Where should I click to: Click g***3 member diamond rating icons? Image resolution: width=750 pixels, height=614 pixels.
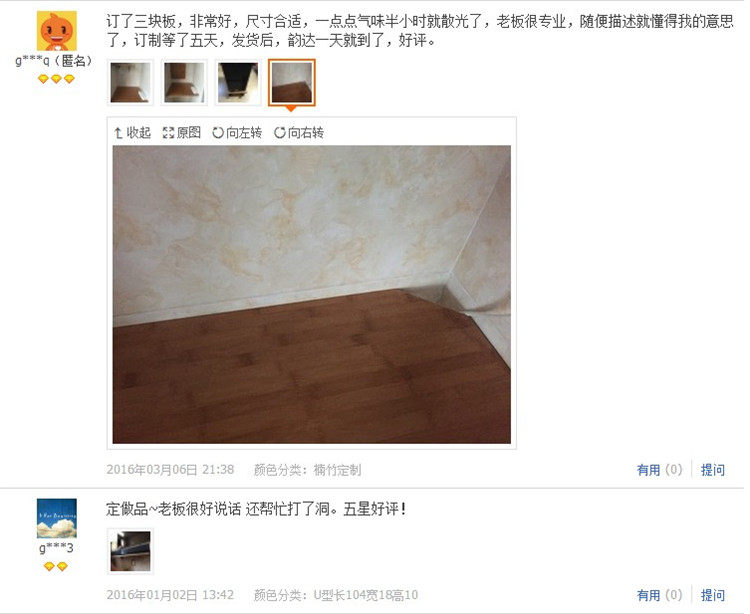tap(56, 567)
